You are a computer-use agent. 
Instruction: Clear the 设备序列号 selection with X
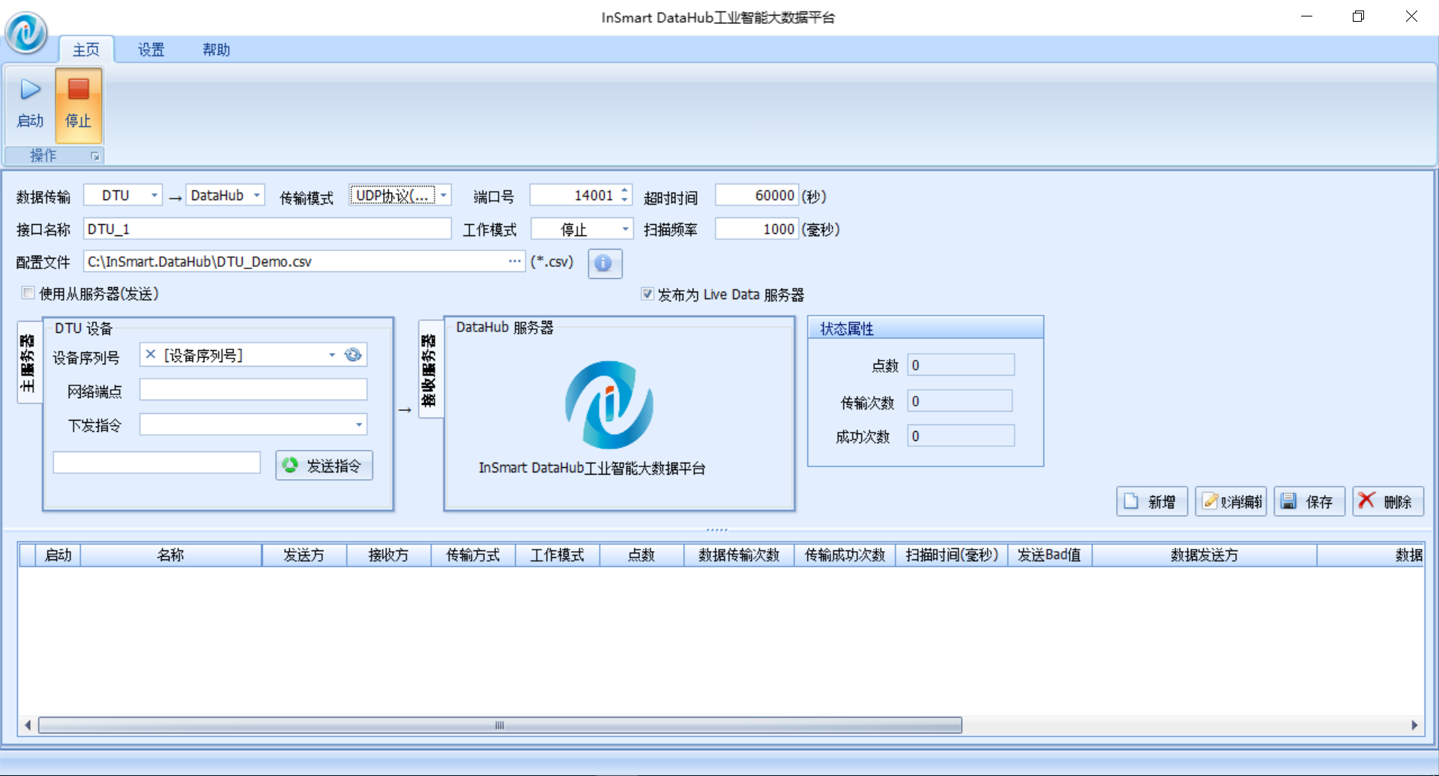click(150, 355)
